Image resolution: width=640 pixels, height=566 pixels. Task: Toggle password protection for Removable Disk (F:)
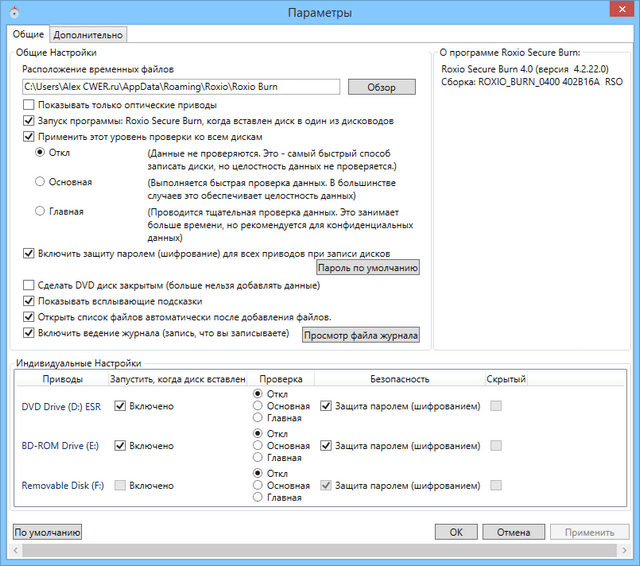point(326,485)
